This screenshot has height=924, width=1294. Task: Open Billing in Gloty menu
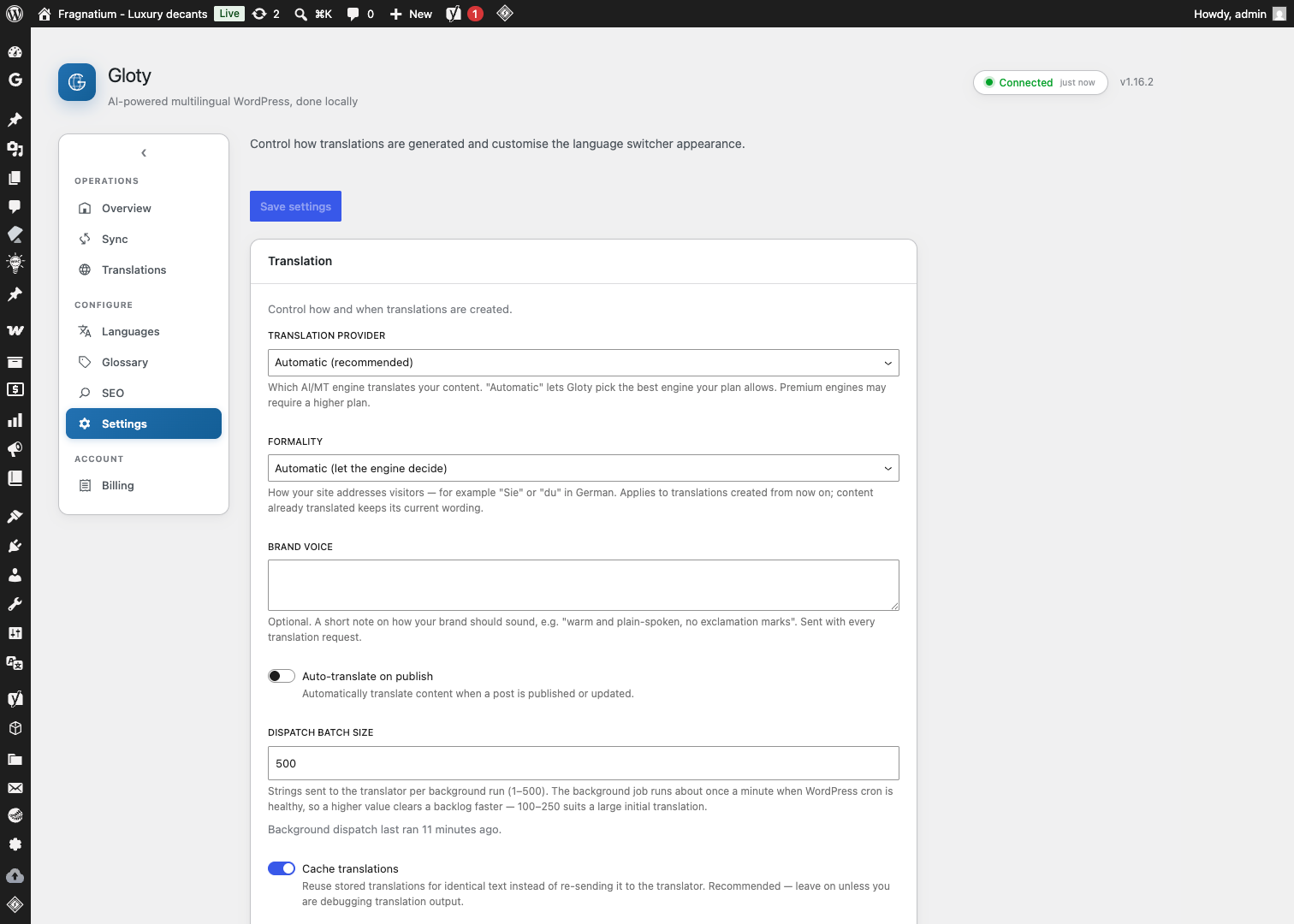point(144,485)
